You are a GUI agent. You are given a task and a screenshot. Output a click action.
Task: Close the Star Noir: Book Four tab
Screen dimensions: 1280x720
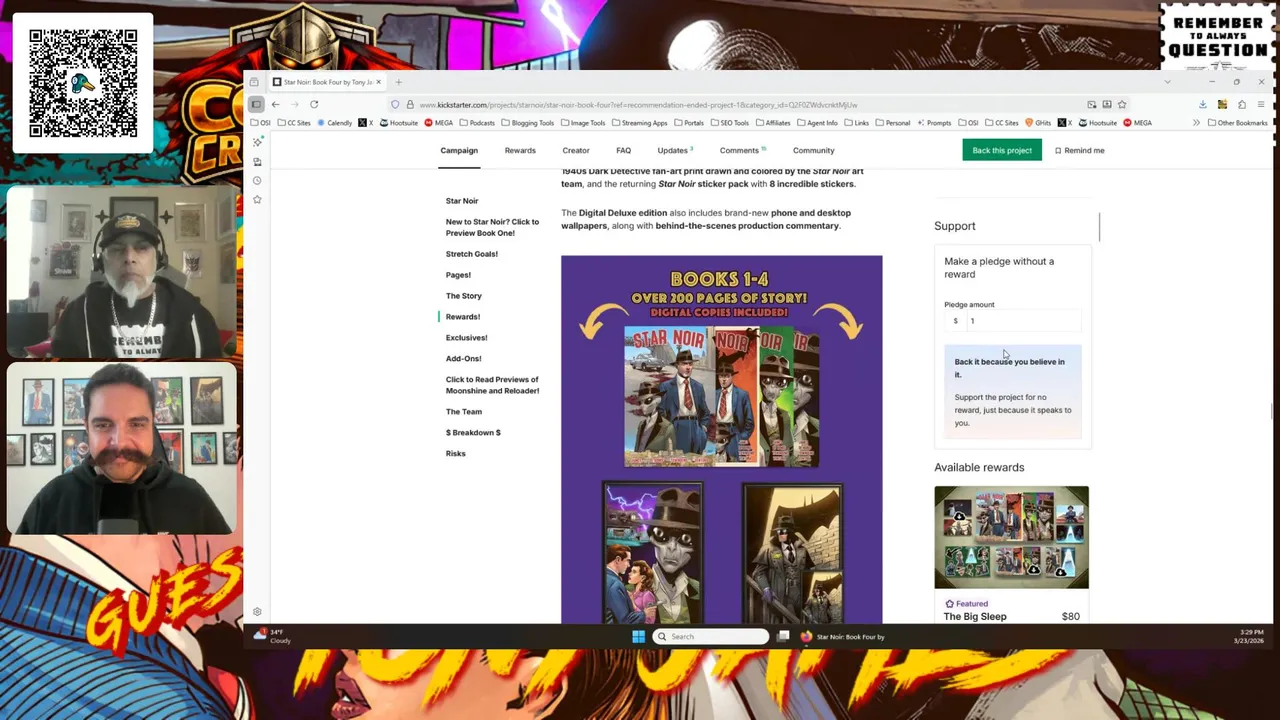click(378, 82)
